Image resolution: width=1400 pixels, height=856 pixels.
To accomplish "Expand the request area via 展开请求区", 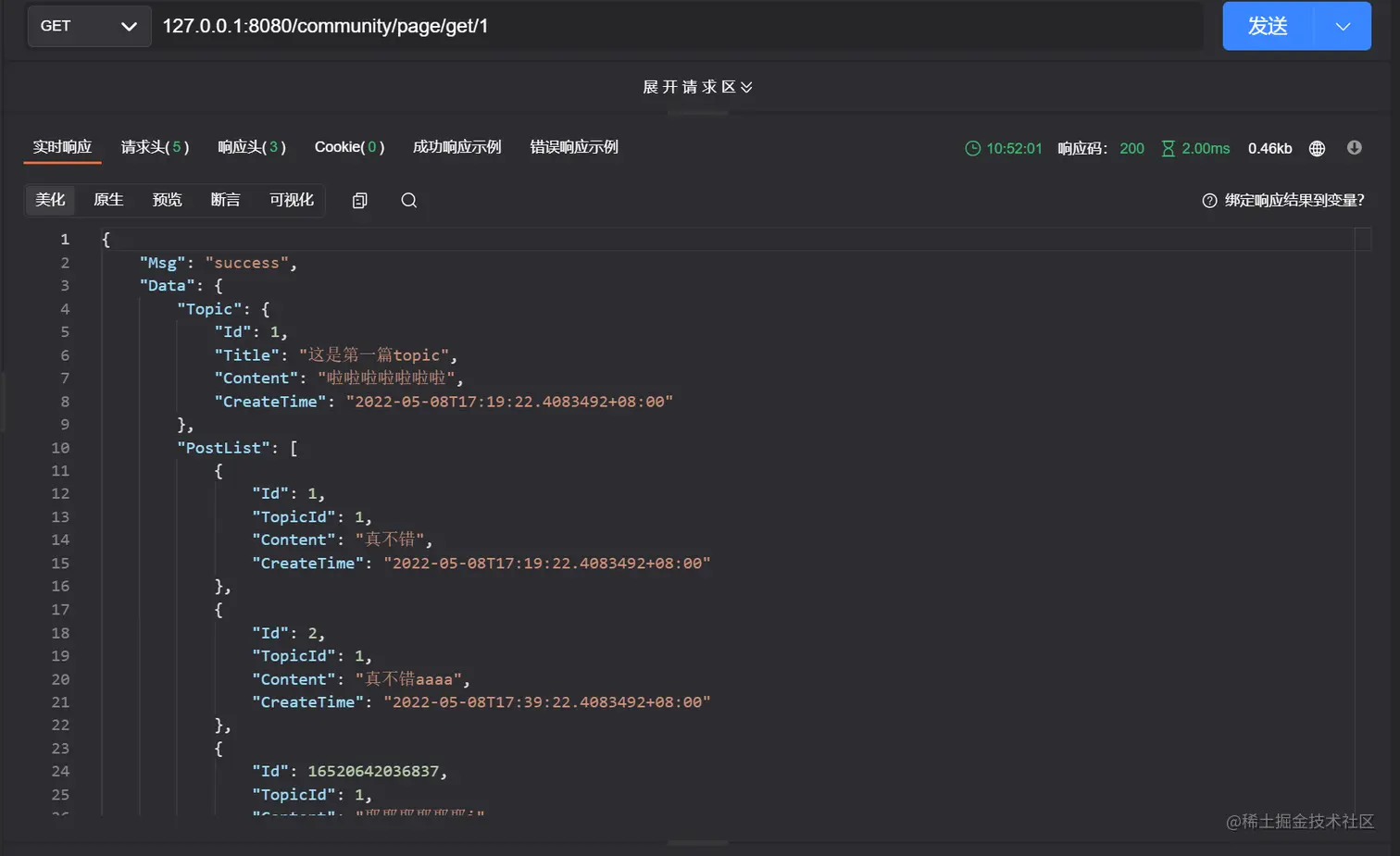I will pos(698,87).
